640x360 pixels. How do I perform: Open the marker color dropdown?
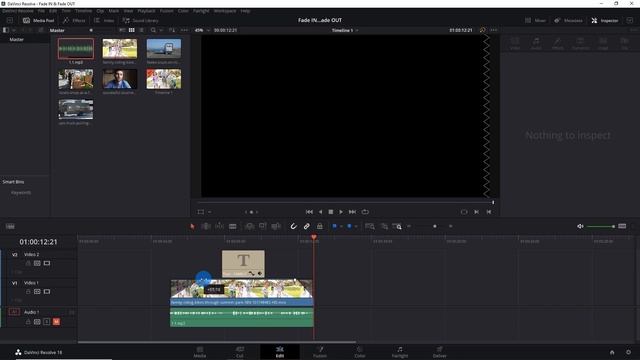pos(356,226)
